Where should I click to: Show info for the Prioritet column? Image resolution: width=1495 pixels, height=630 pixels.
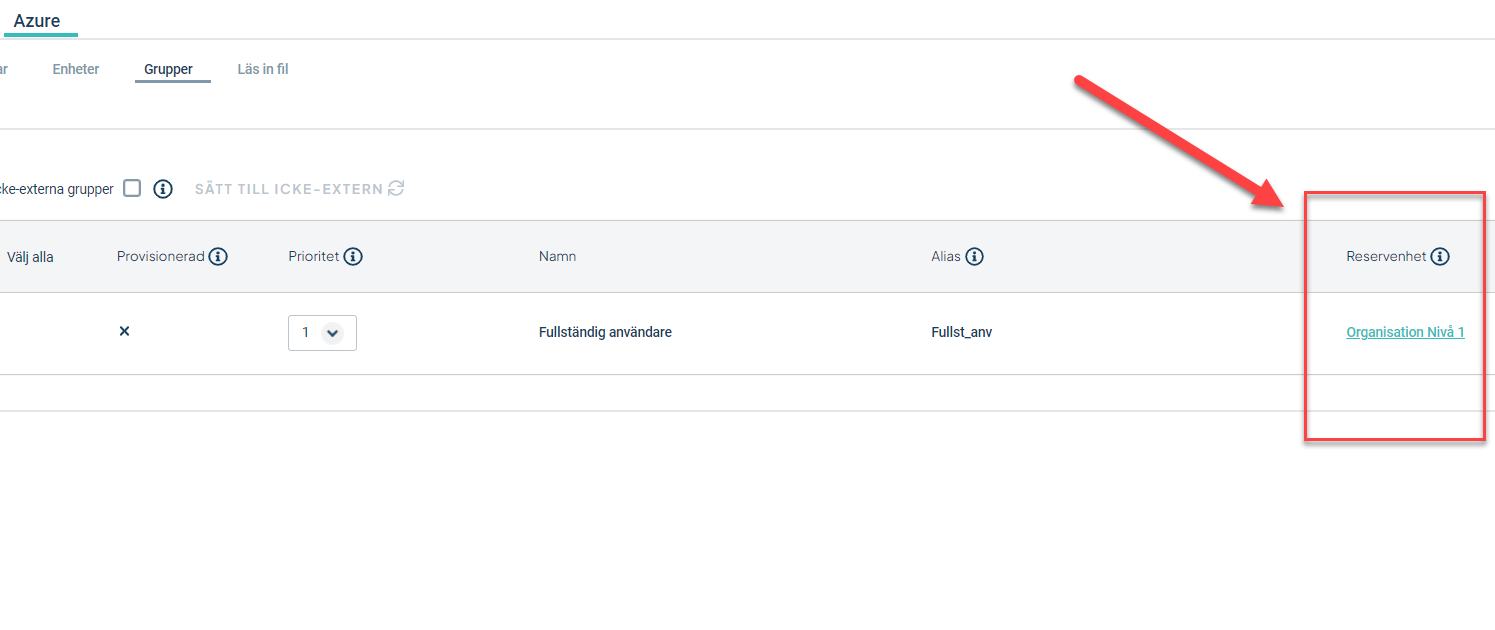point(353,257)
